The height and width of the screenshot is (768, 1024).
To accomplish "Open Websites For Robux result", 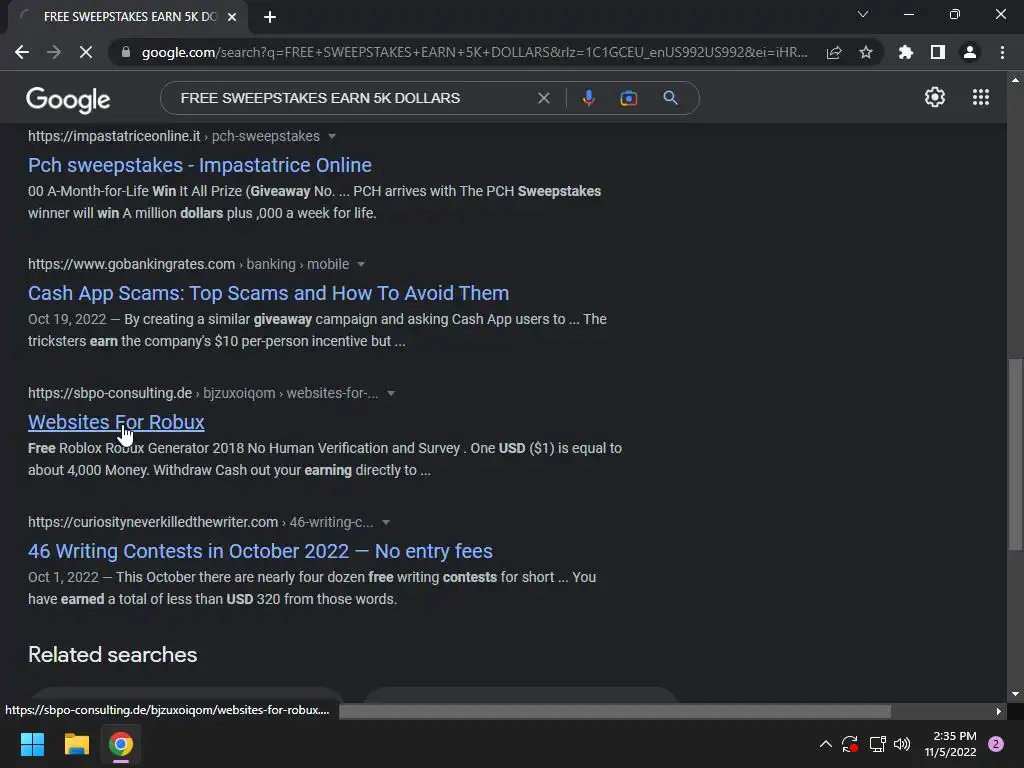I will (116, 423).
